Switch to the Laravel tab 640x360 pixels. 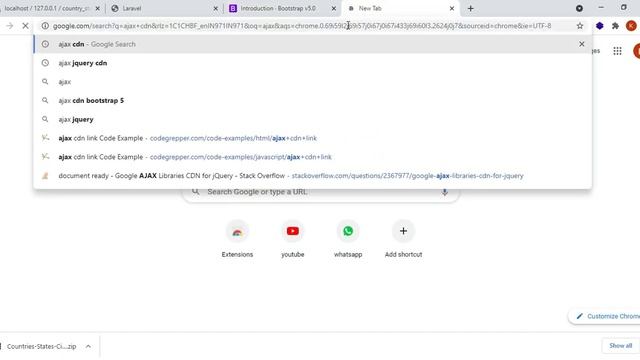pyautogui.click(x=164, y=8)
